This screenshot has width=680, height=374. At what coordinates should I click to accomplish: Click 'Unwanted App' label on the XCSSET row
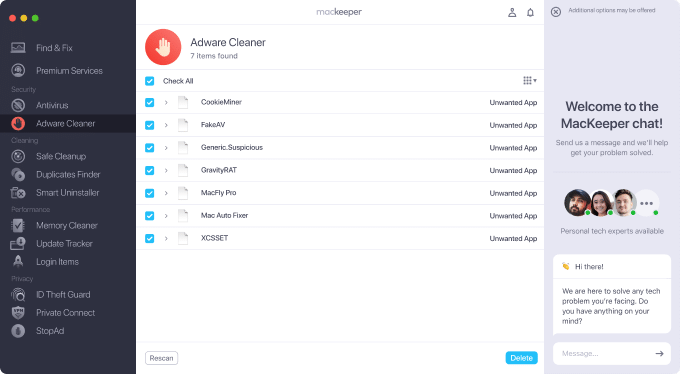tap(513, 238)
